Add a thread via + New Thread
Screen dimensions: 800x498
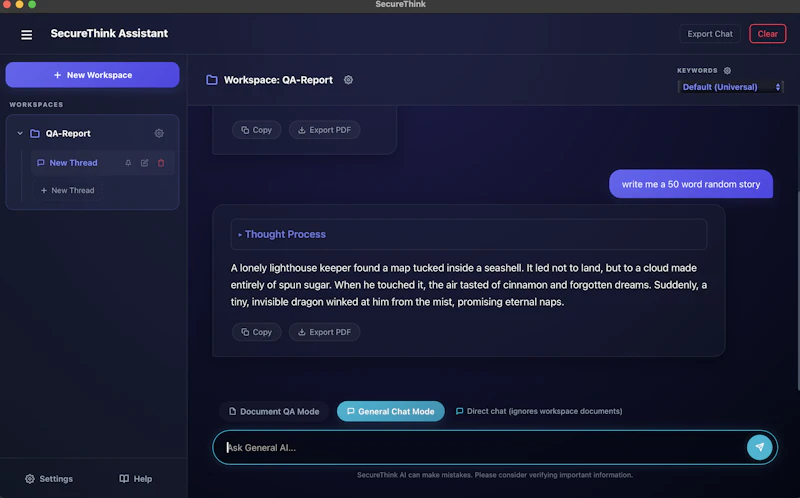[x=68, y=190]
